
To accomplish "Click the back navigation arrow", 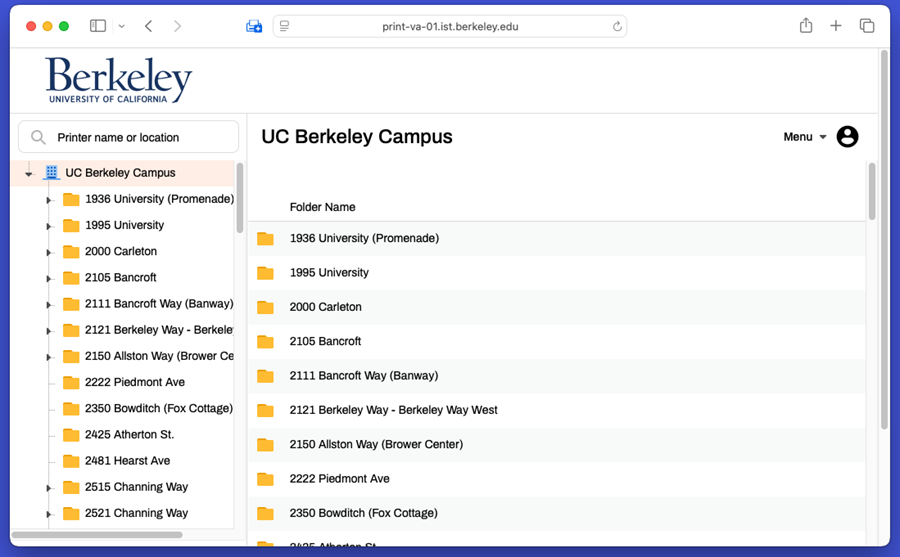I will pos(149,26).
